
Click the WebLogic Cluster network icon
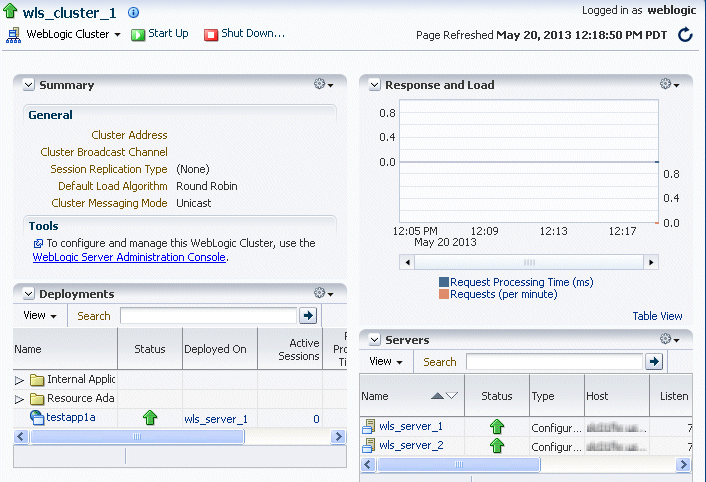tap(13, 35)
